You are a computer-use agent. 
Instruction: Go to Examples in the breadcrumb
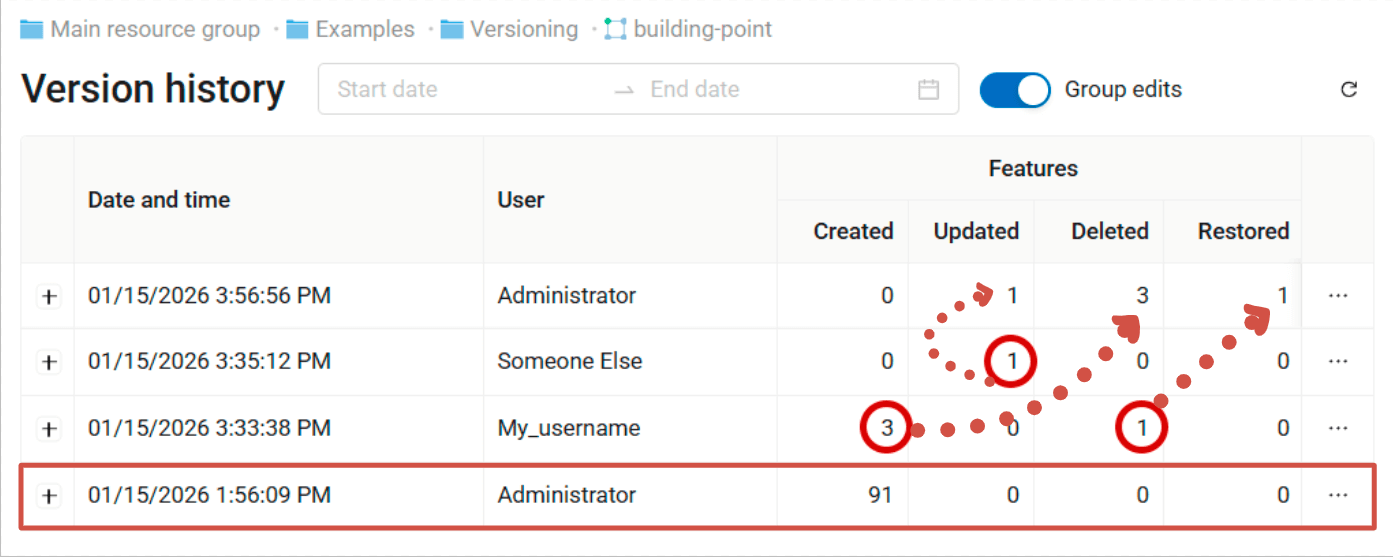tap(364, 29)
